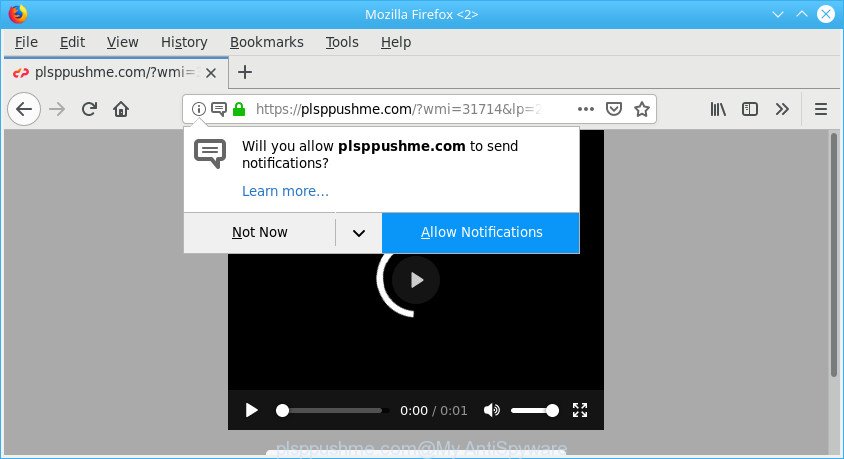
Task: Play video from the control bar
Action: point(251,410)
